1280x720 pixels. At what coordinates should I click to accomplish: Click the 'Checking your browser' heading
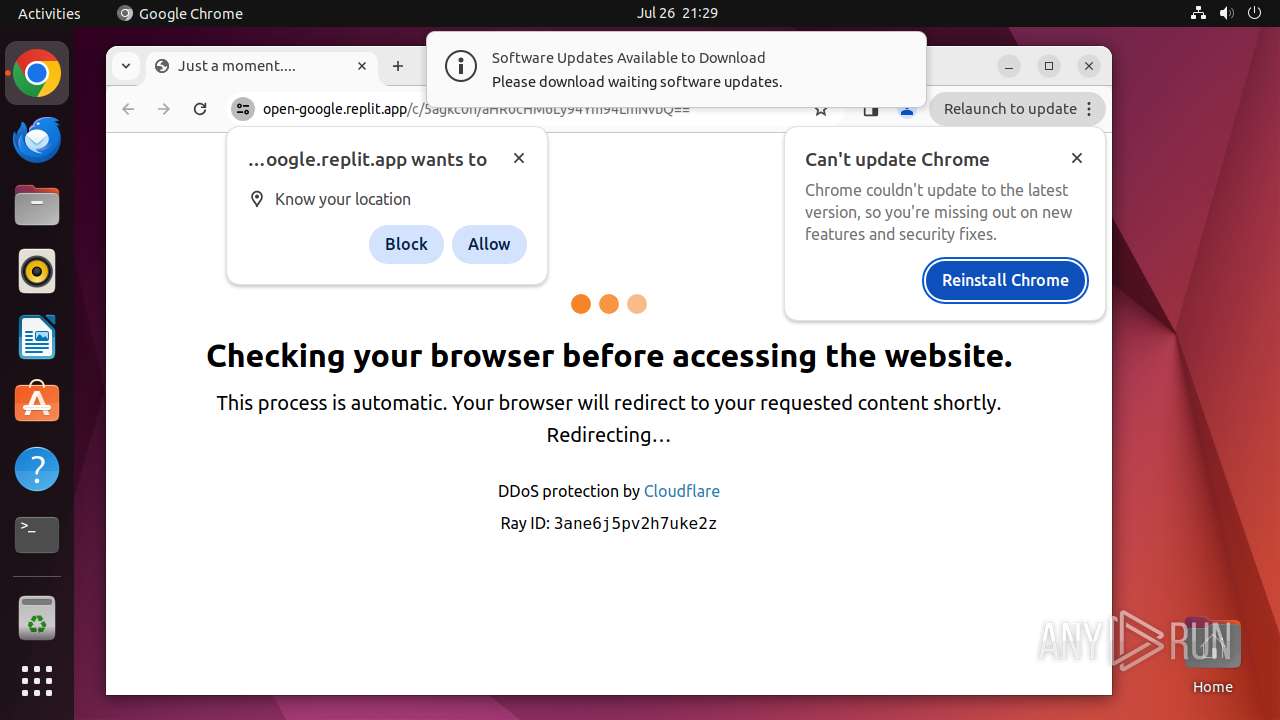coord(609,356)
